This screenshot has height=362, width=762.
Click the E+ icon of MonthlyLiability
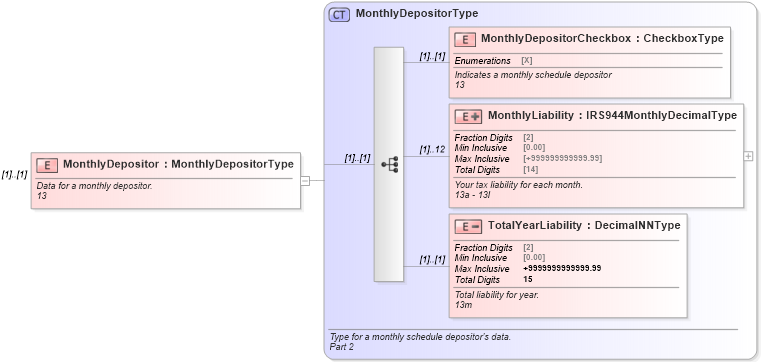(468, 117)
